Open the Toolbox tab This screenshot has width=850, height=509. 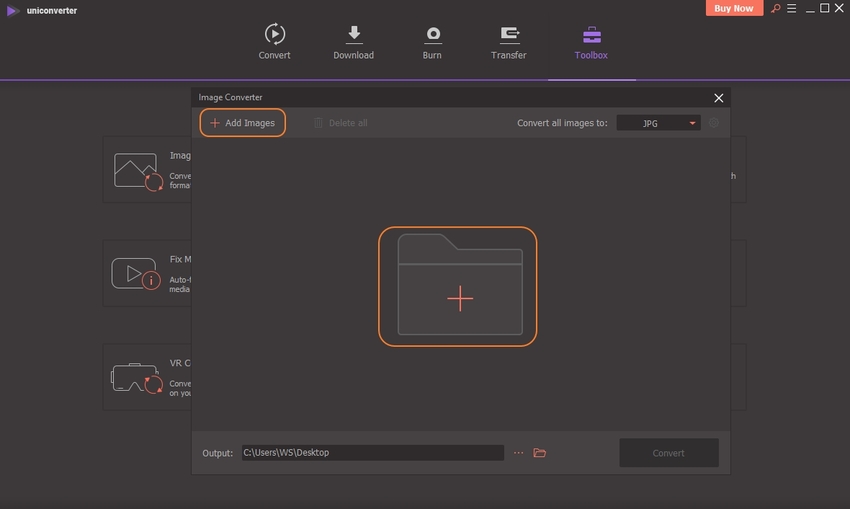(x=591, y=42)
